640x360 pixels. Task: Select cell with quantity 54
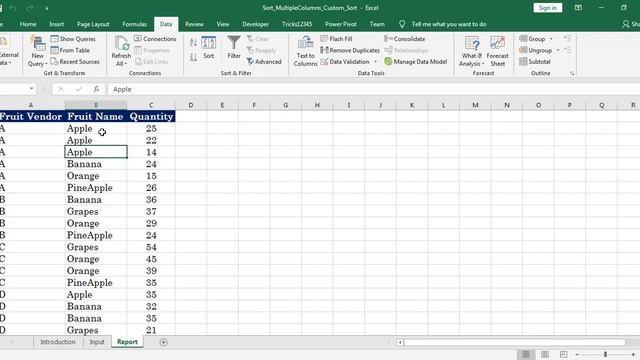pyautogui.click(x=151, y=247)
